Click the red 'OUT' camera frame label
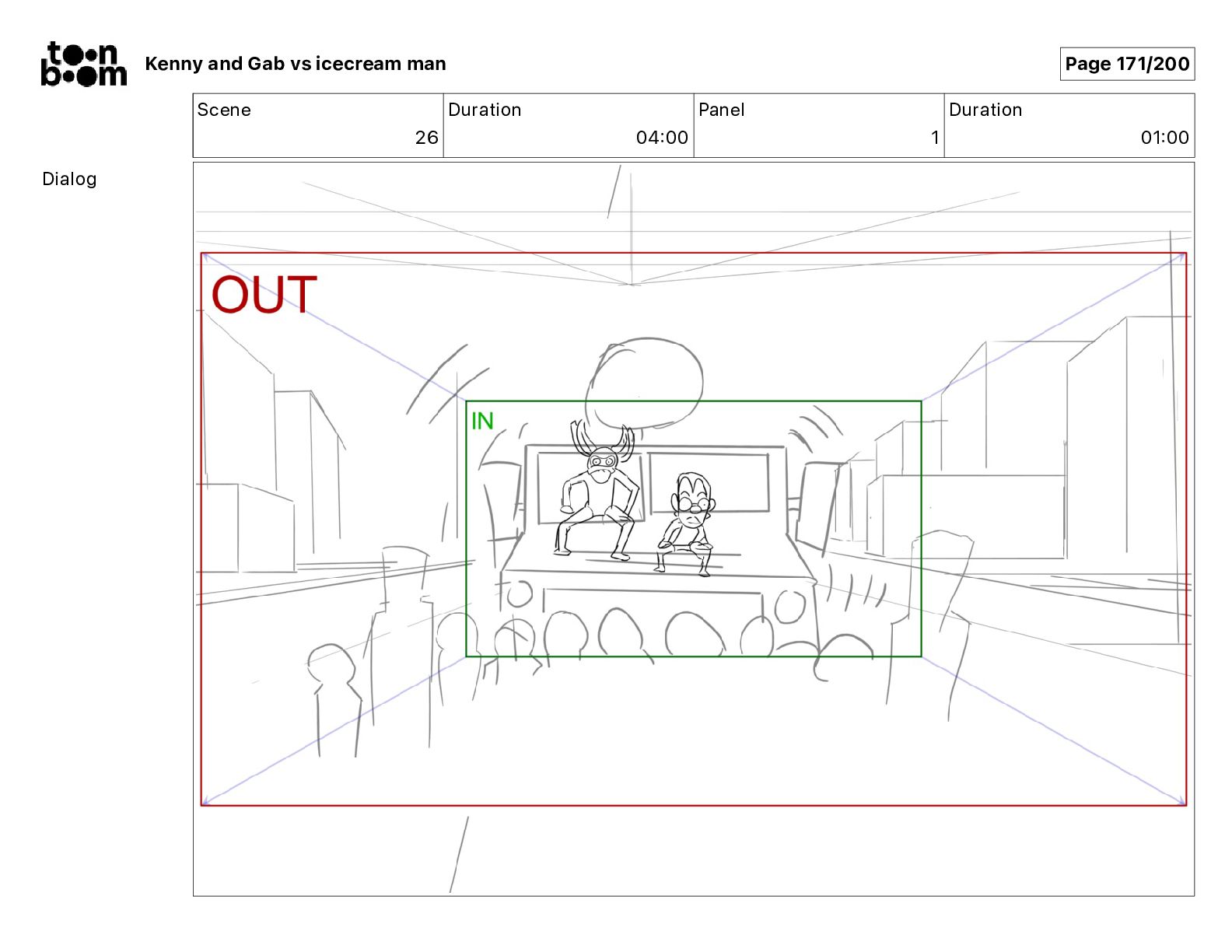 pos(264,295)
